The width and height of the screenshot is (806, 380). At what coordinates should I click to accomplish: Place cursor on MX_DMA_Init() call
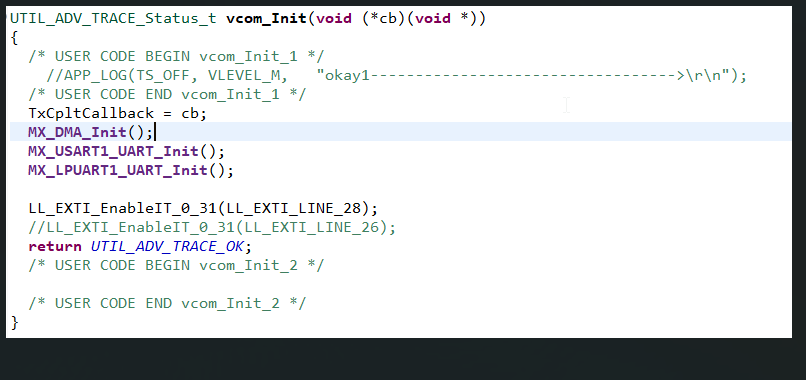pyautogui.click(x=91, y=132)
